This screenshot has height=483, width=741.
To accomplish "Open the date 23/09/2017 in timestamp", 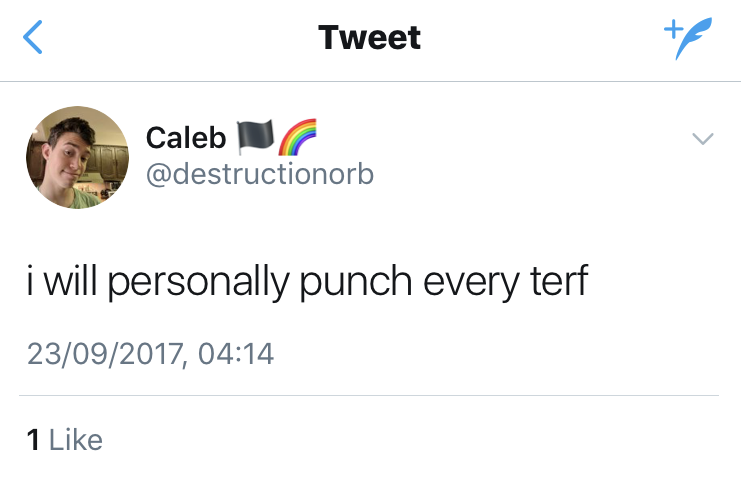I will coord(105,353).
